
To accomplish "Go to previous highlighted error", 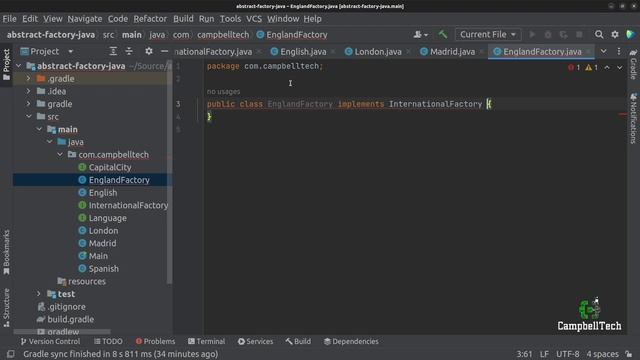I will (x=607, y=67).
